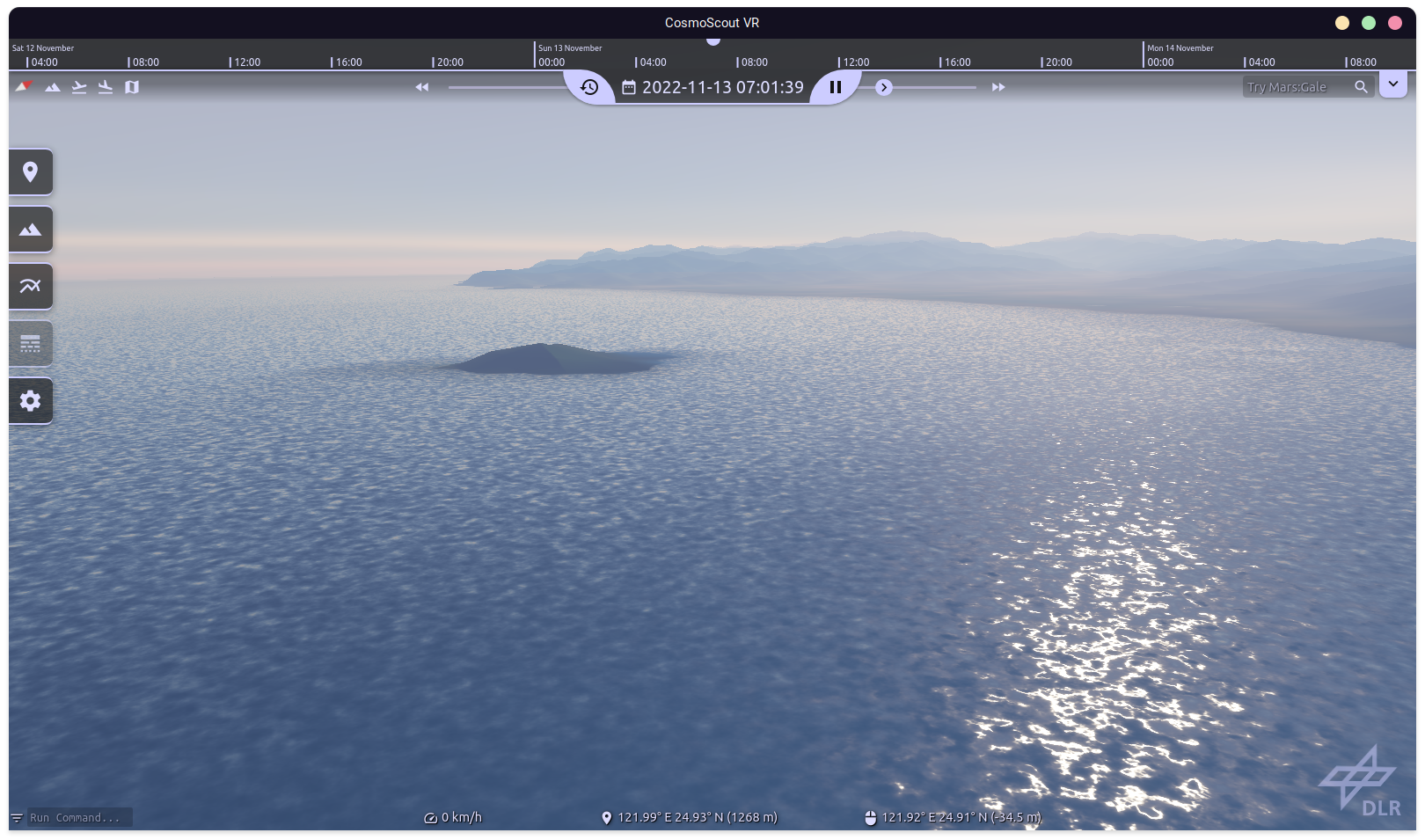Screen dimensions: 1425x840
Task: Click the rewind time speed button
Action: [422, 87]
